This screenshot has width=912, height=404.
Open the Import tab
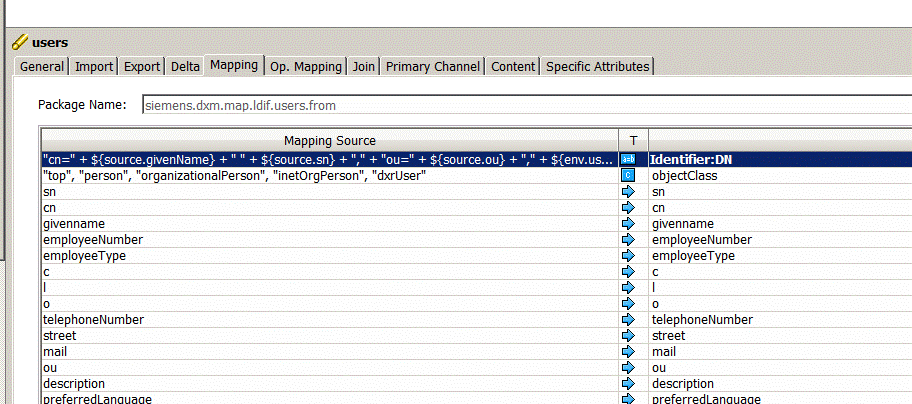(94, 67)
